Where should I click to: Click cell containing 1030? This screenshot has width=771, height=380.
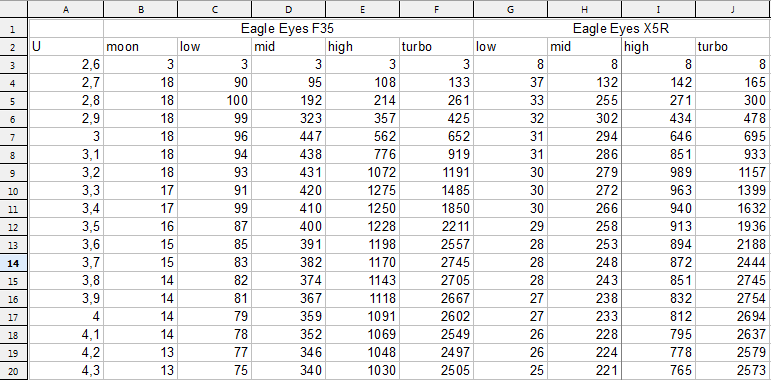(362, 371)
